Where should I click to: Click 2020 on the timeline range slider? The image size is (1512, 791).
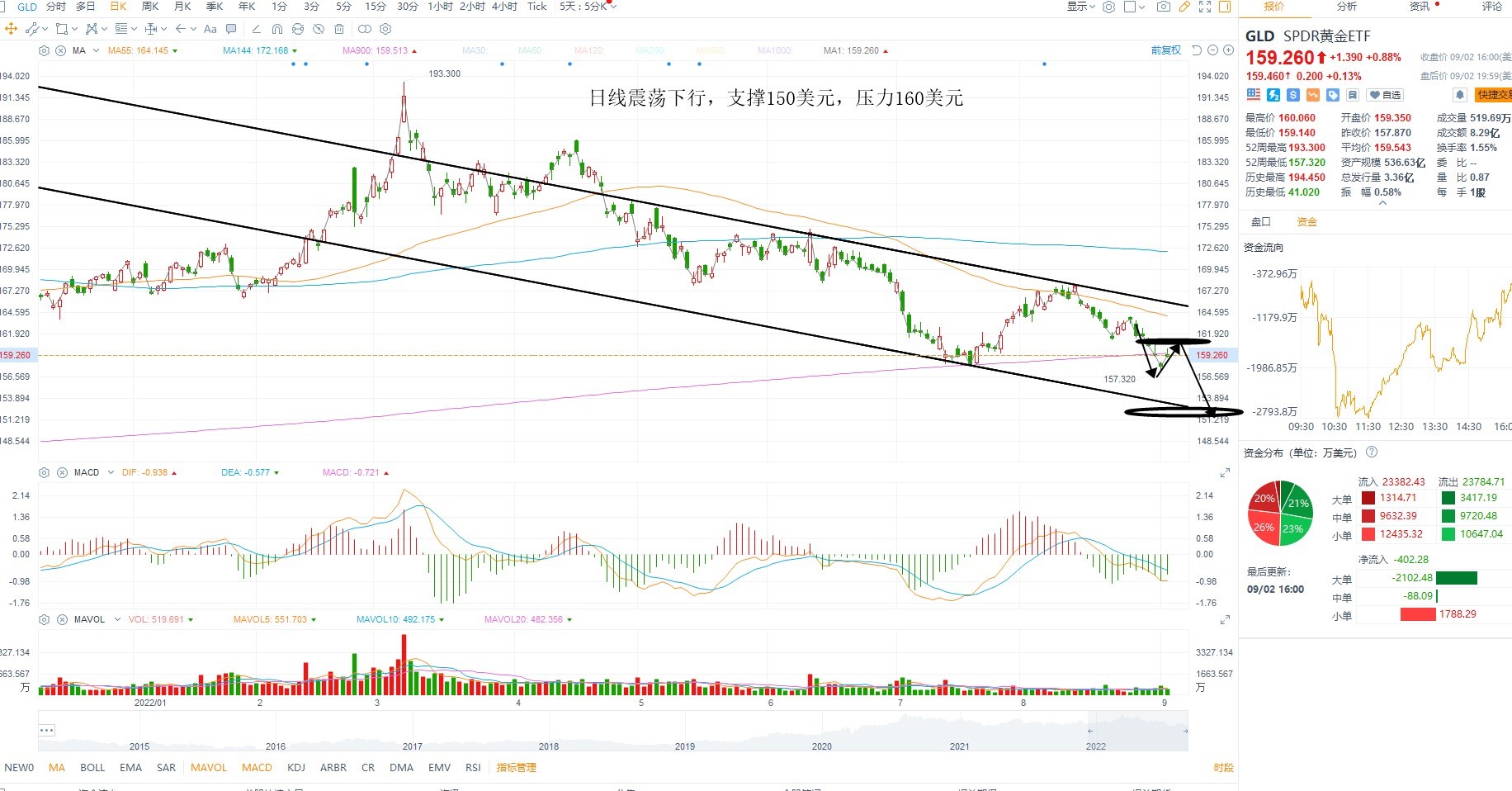(x=821, y=746)
